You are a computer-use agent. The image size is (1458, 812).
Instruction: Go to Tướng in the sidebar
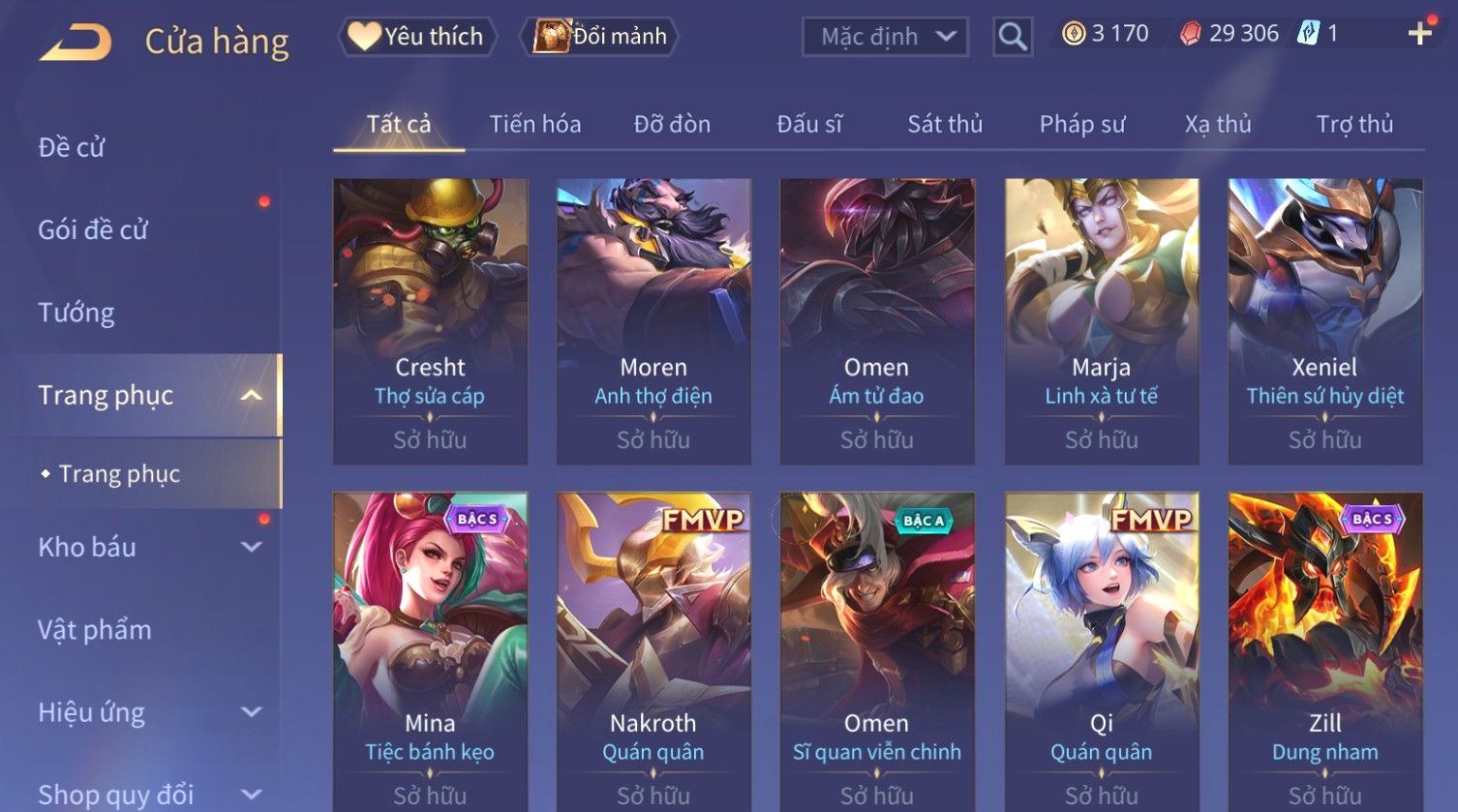point(76,313)
